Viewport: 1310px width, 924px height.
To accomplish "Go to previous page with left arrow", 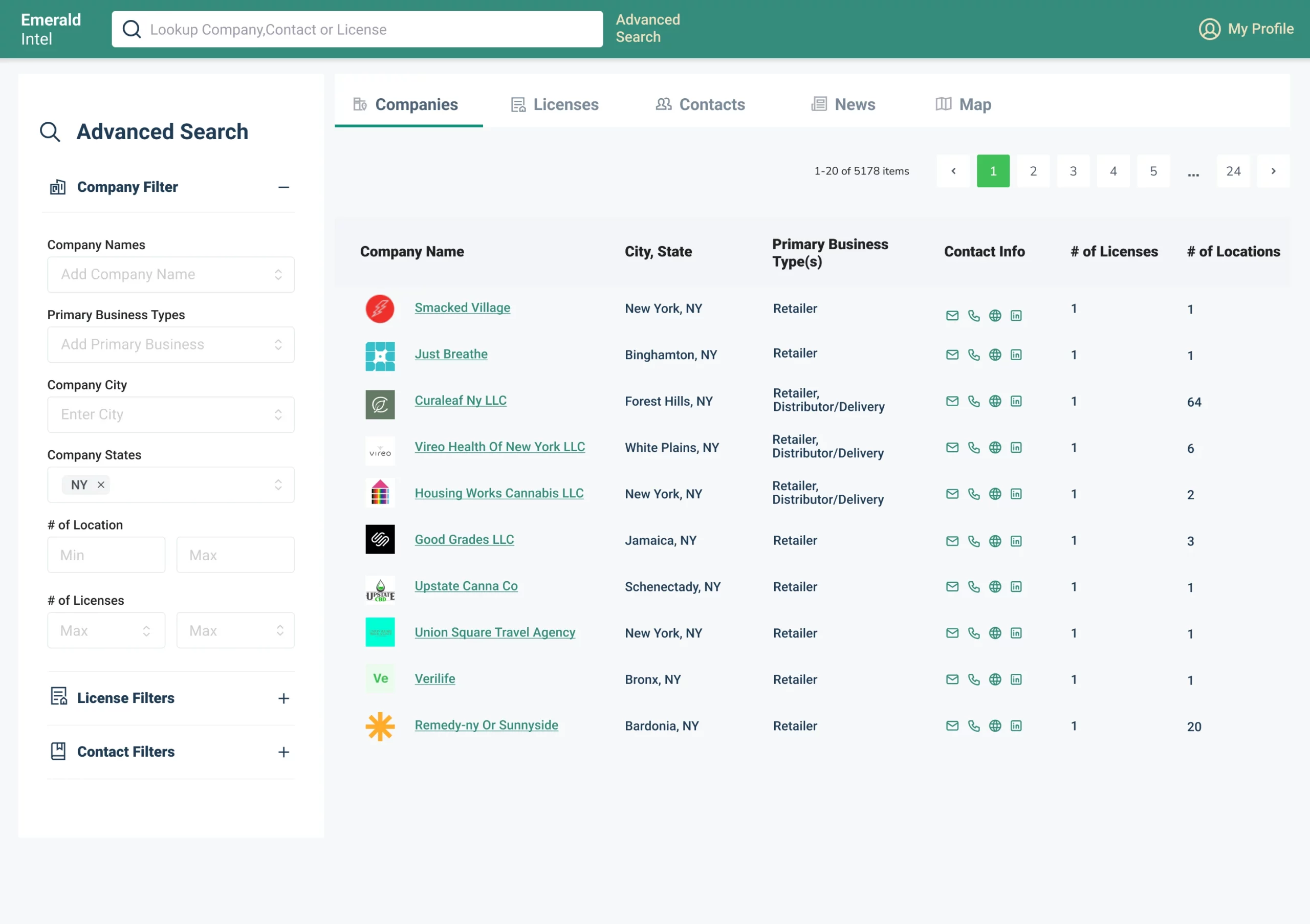I will (x=953, y=171).
